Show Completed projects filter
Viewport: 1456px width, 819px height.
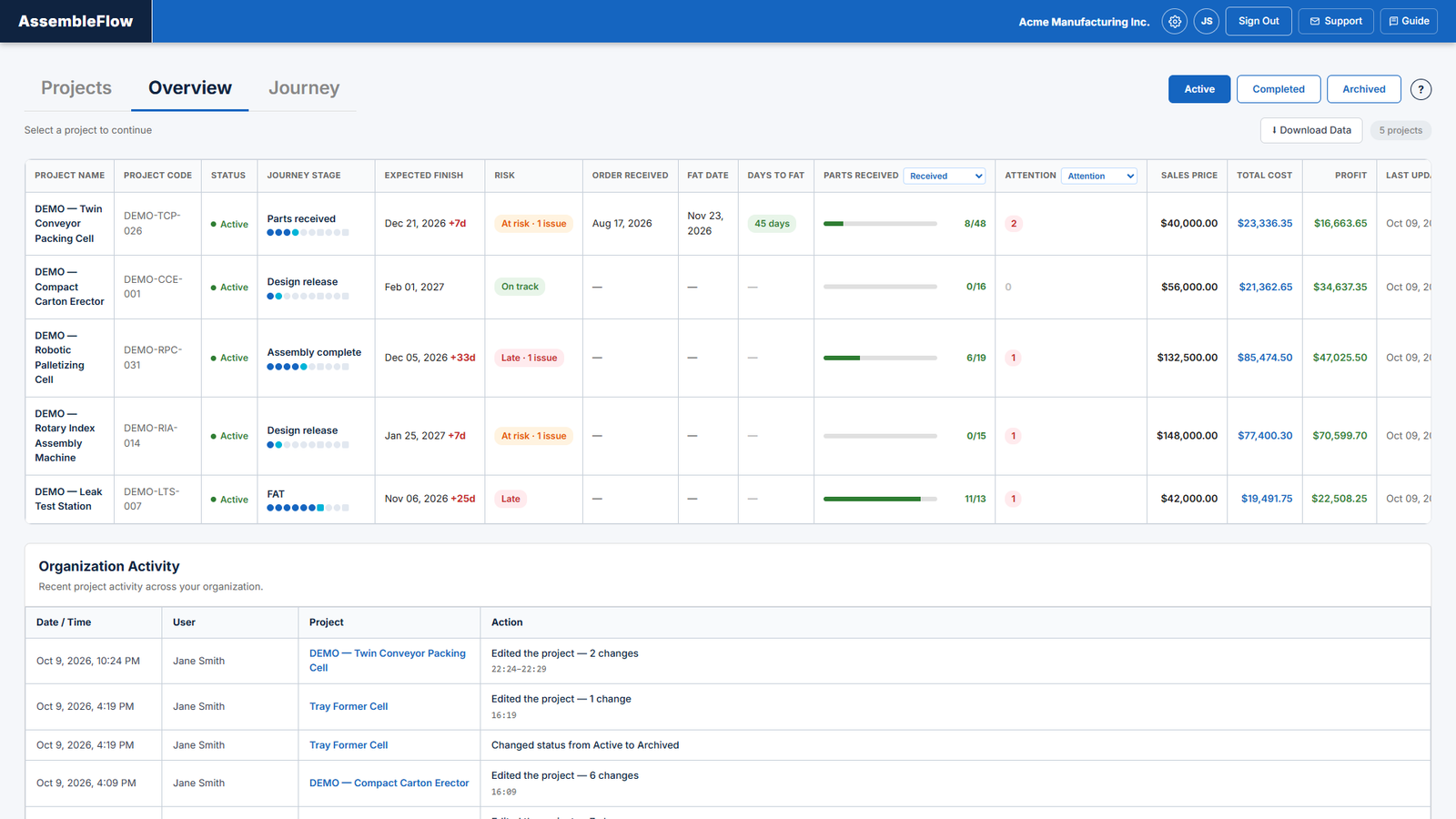pyautogui.click(x=1279, y=89)
